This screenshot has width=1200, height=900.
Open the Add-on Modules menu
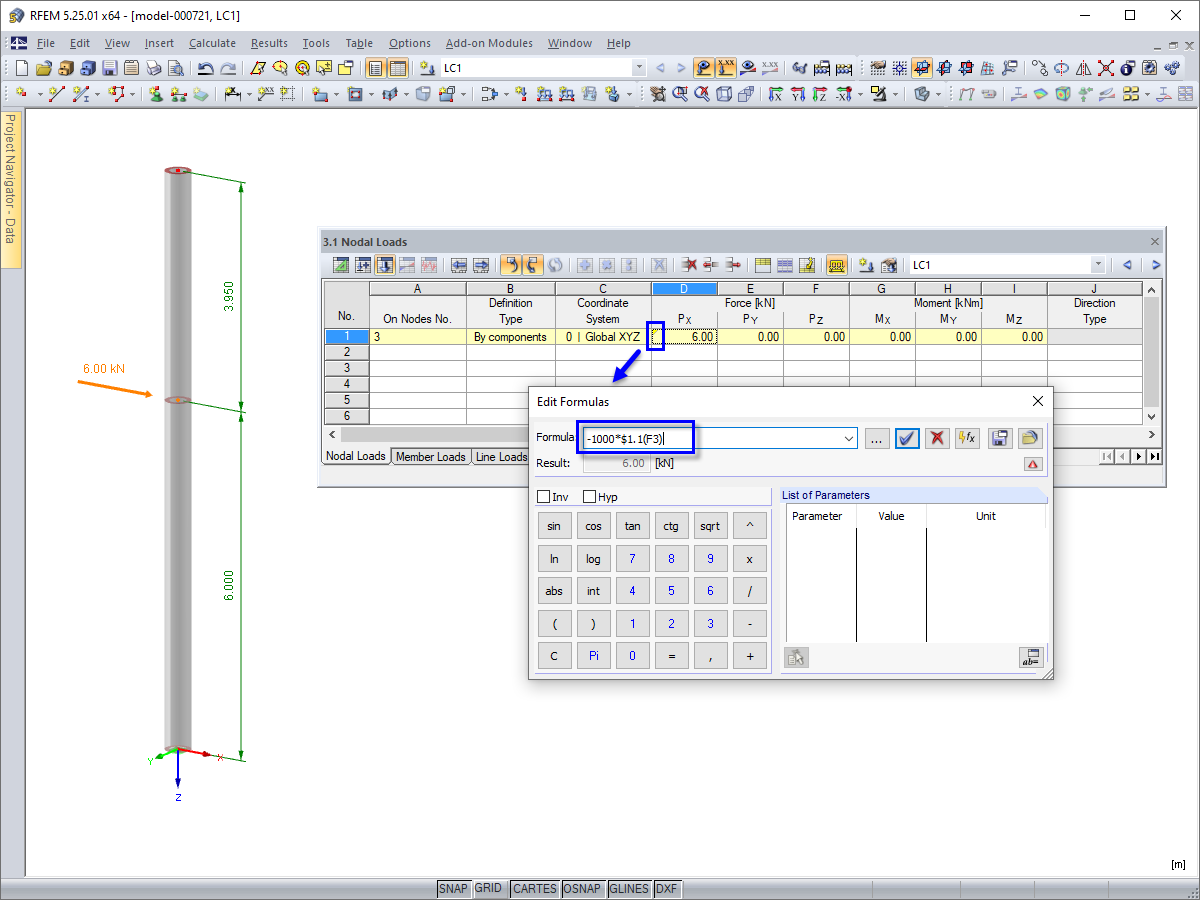(489, 43)
